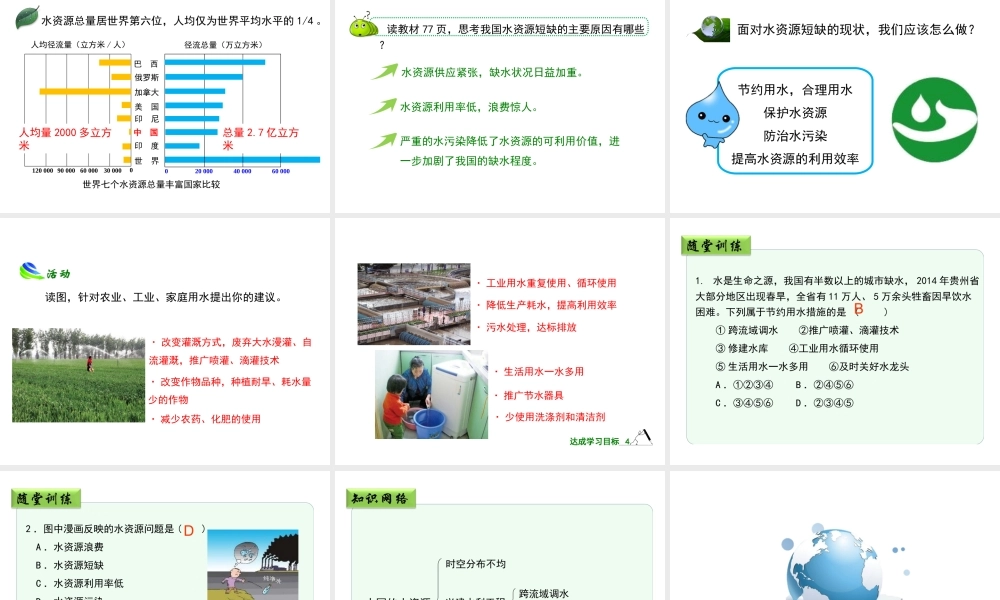Click the pen icon beside 达成学习目标 4

tap(643, 437)
